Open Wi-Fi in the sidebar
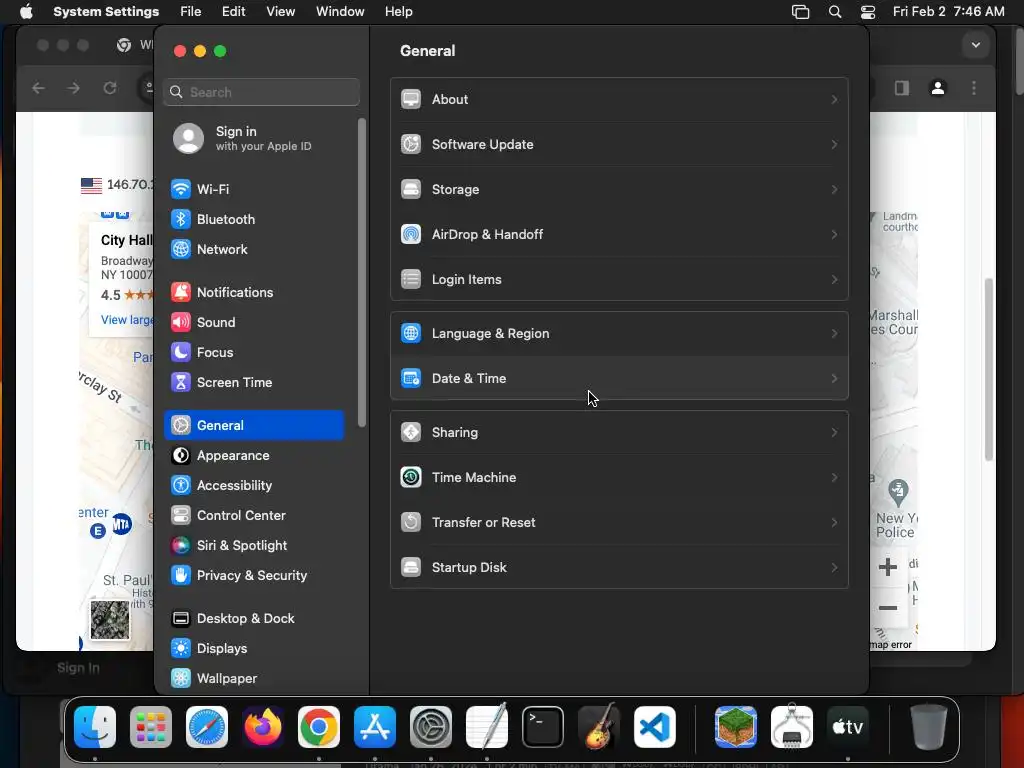The image size is (1024, 768). tap(254, 189)
